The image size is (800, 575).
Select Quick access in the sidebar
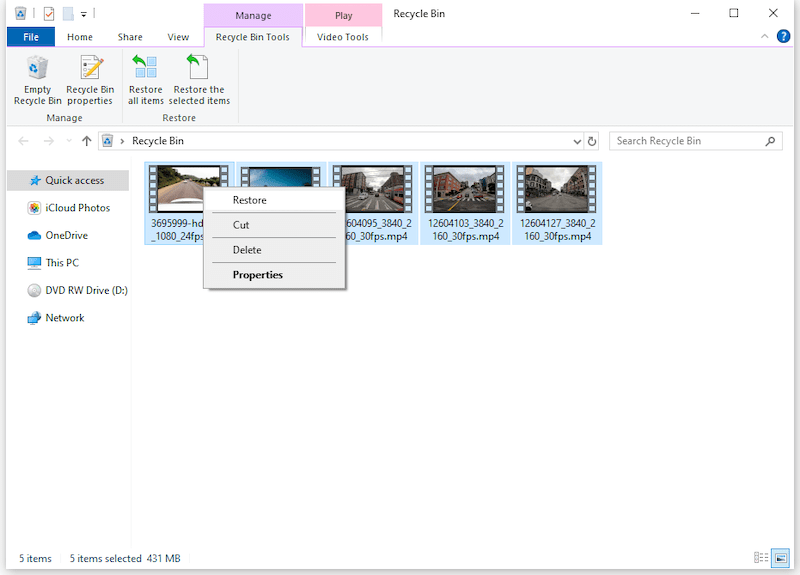(68, 180)
